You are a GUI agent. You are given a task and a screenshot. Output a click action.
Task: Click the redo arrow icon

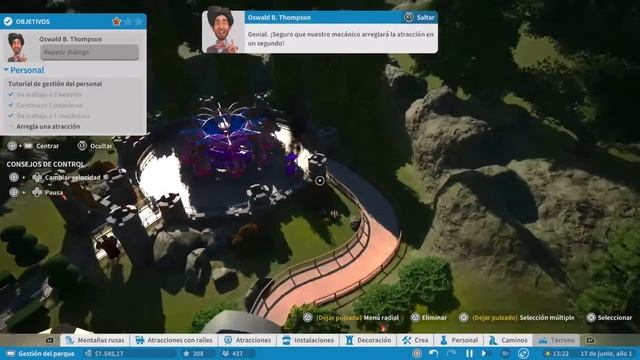pos(451,353)
